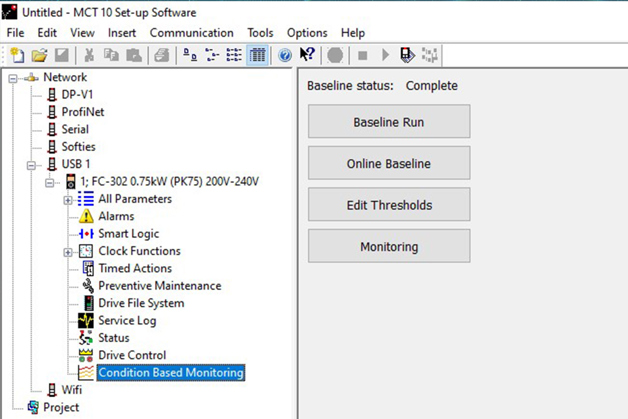Click the round record icon in toolbar
The image size is (628, 419).
(335, 55)
